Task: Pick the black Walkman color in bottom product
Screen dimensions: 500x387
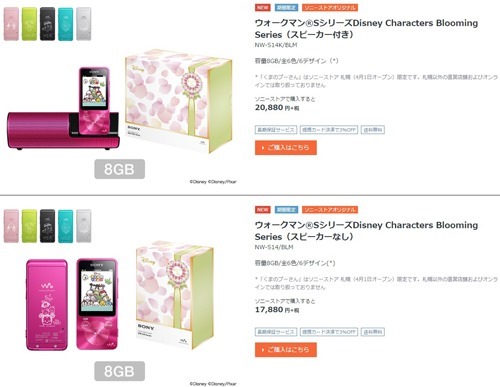Action: click(x=47, y=226)
